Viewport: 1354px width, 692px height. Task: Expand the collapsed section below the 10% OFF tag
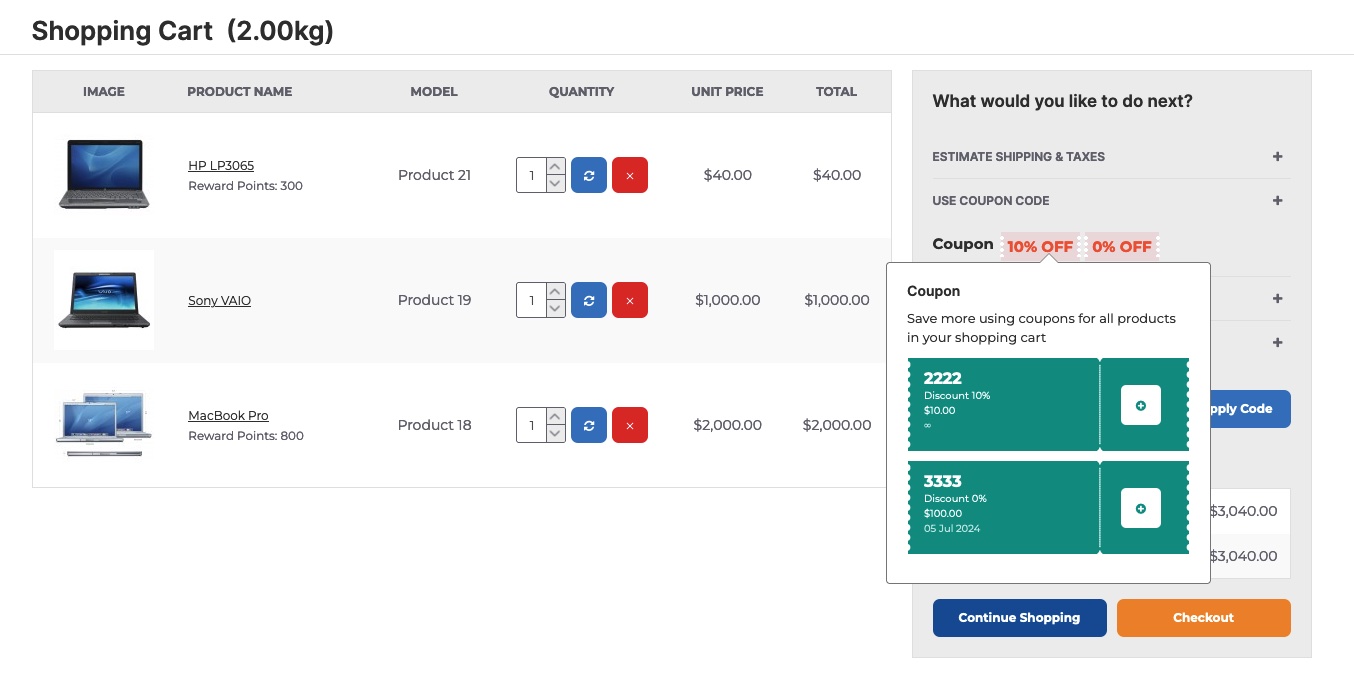pos(1277,299)
